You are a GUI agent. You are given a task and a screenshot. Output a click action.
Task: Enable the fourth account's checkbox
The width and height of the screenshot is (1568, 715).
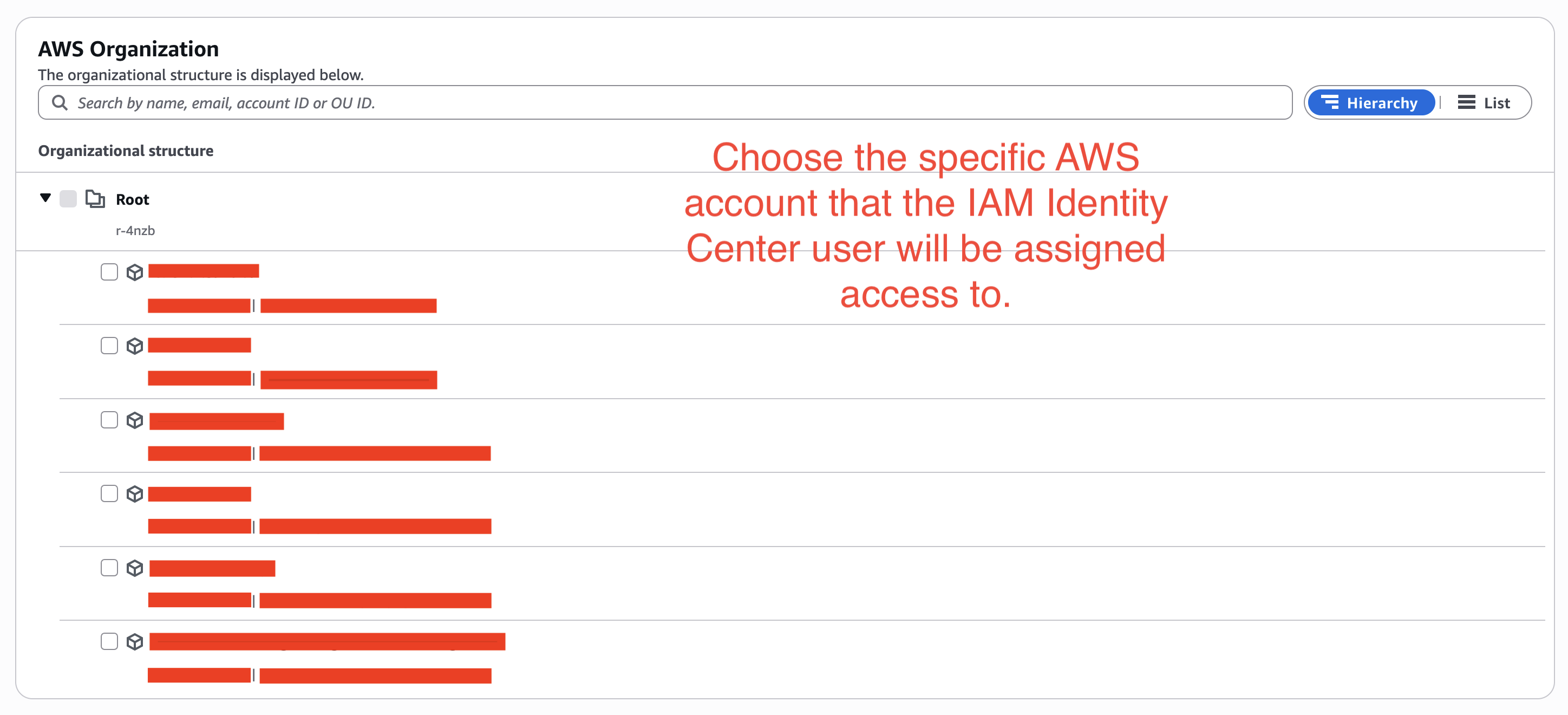pos(109,493)
